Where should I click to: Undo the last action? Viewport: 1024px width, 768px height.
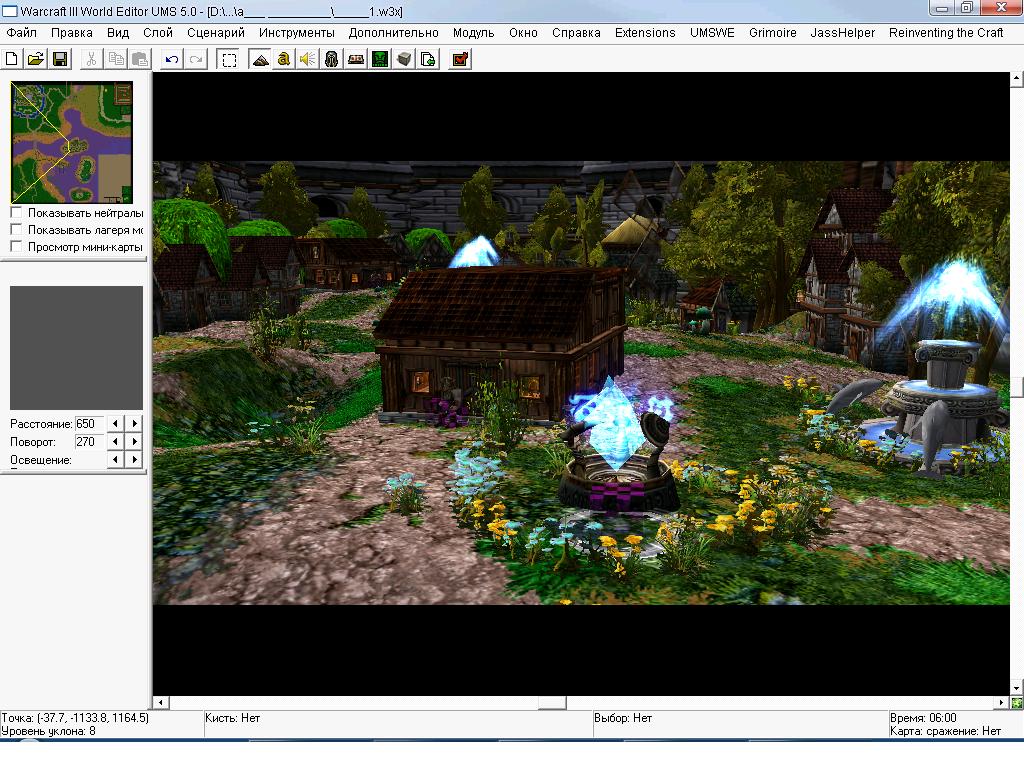(x=172, y=59)
